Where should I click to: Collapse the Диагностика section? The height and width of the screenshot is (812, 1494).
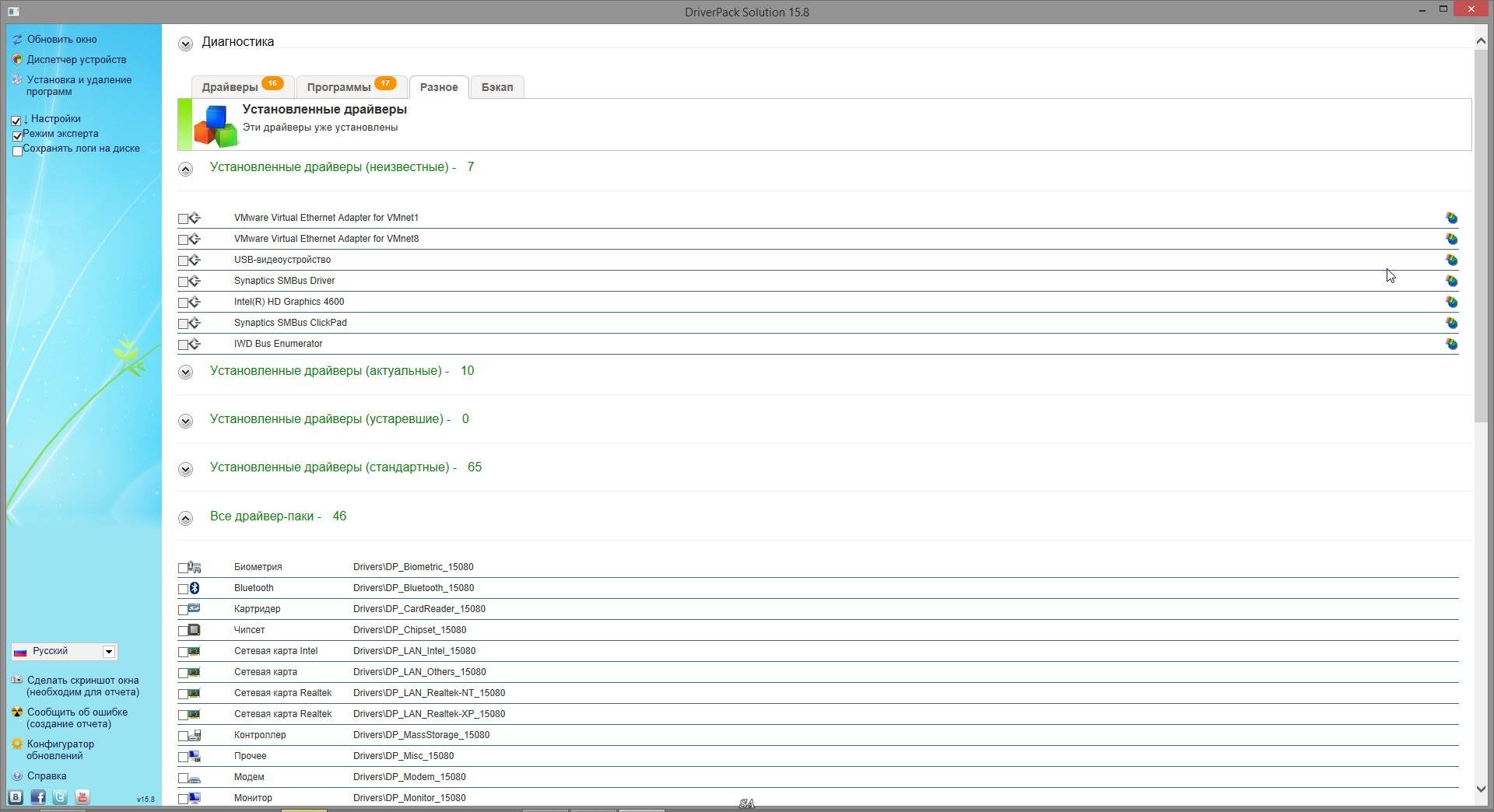click(x=185, y=44)
